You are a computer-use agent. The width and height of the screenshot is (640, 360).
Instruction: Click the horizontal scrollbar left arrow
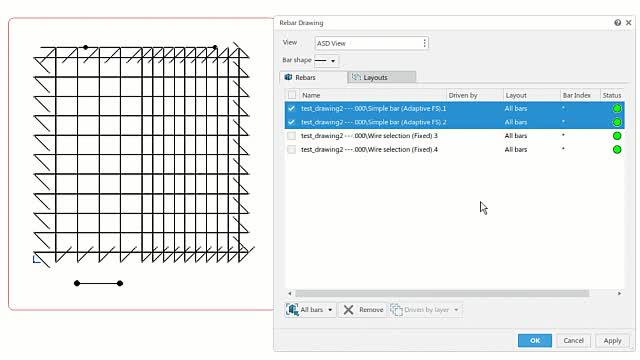[x=290, y=293]
